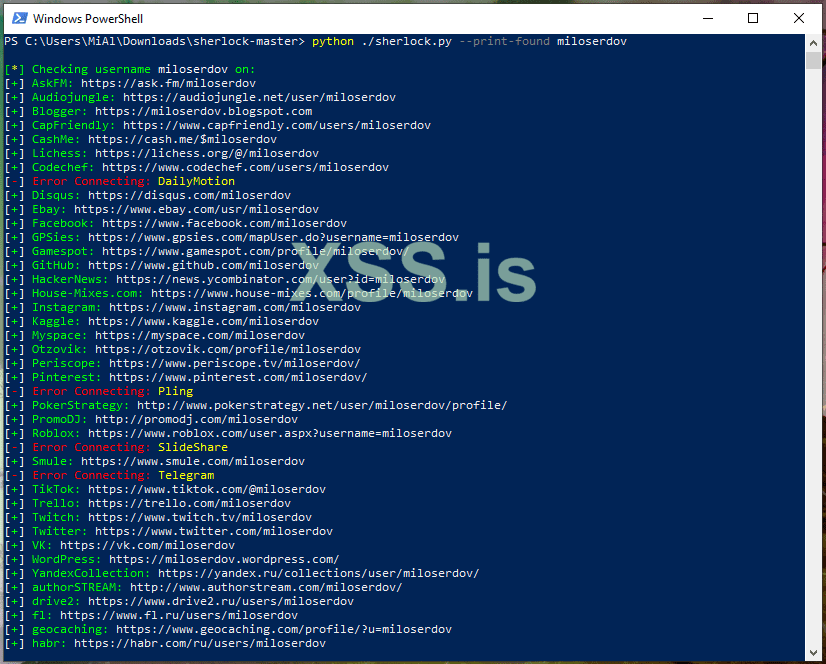Click the Otzovik profile URL

(228, 349)
